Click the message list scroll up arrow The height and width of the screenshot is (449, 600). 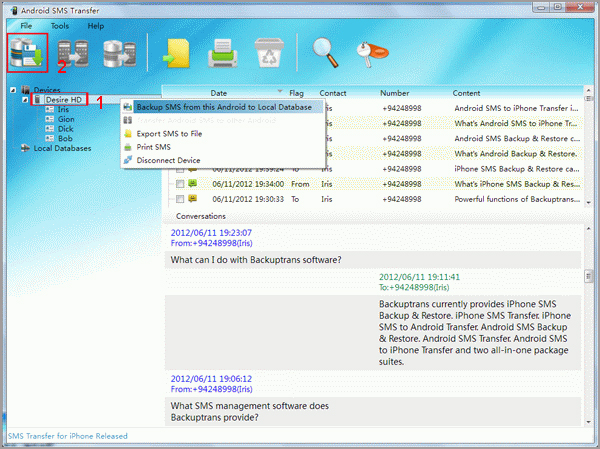(589, 90)
